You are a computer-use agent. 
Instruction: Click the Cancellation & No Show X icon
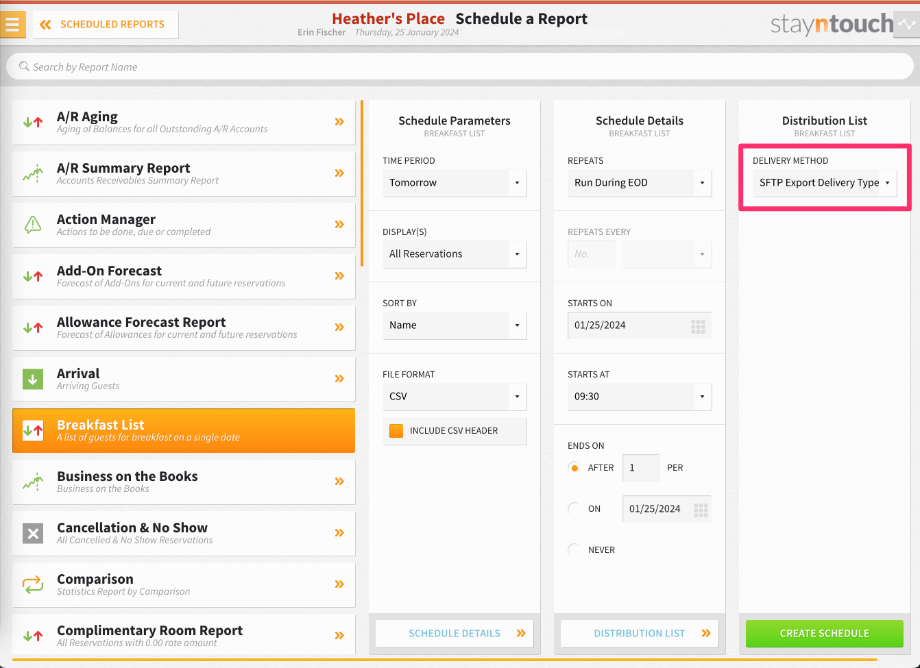[x=33, y=533]
